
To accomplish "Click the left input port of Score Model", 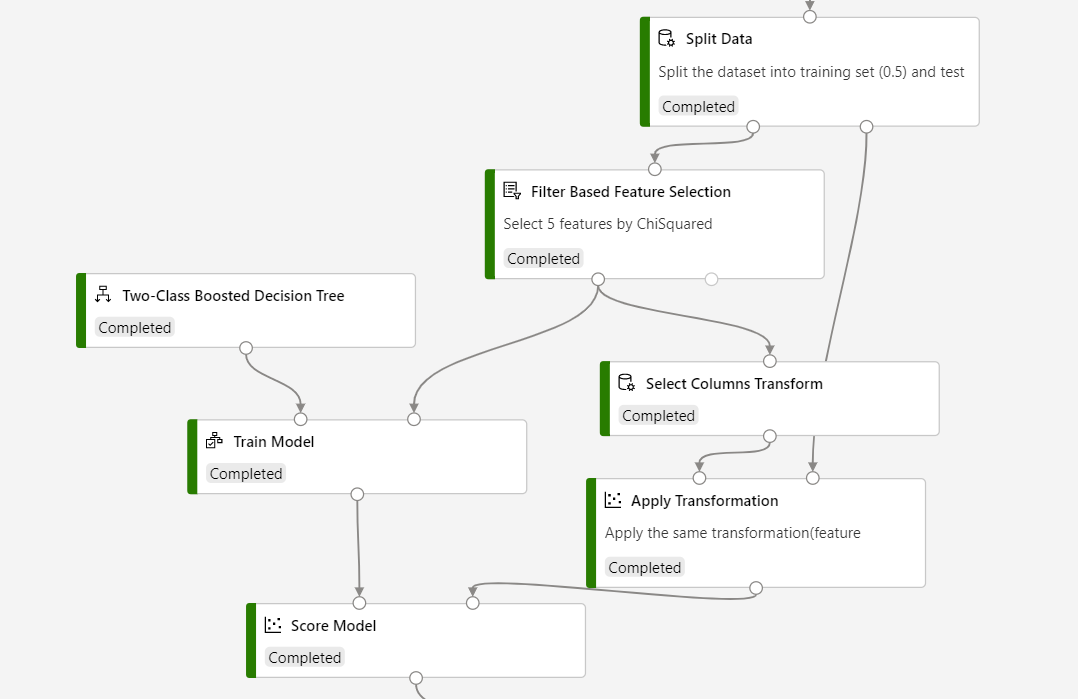I will pyautogui.click(x=359, y=602).
